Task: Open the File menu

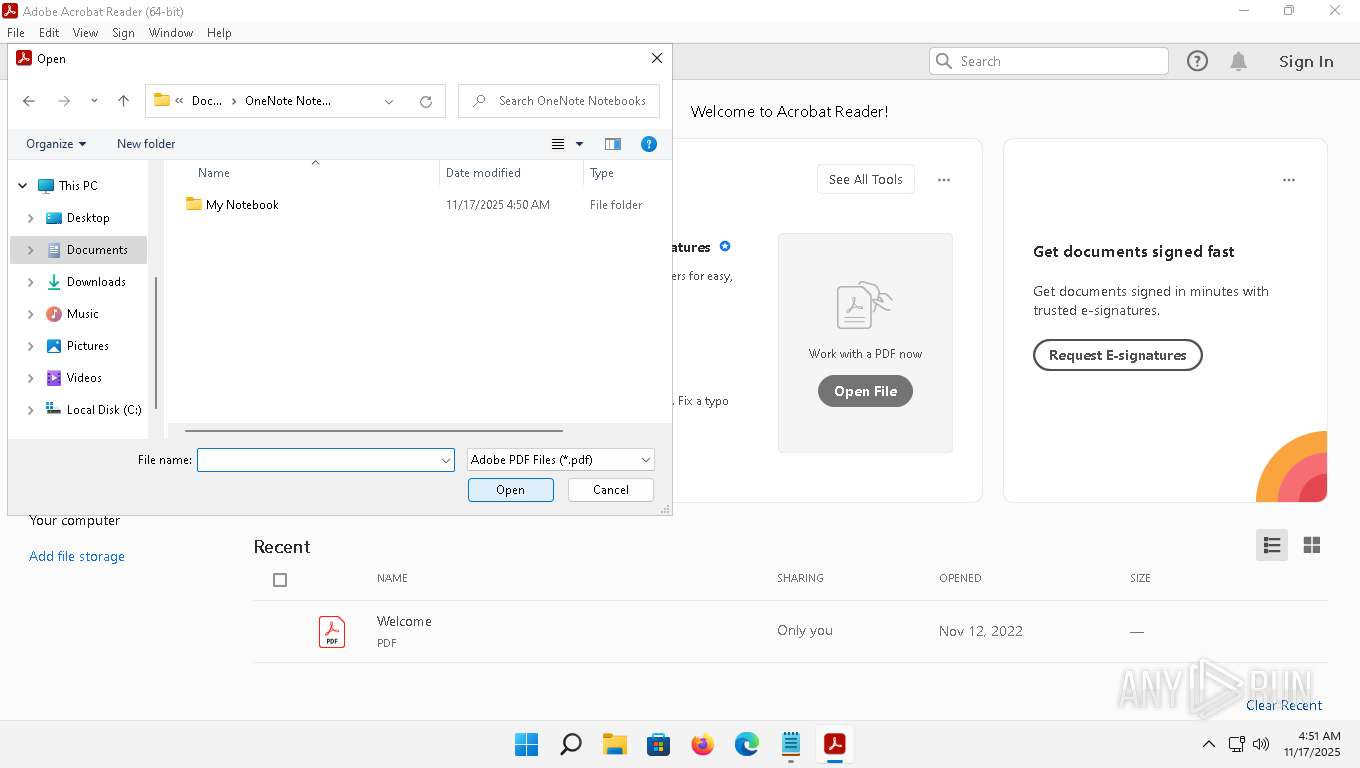Action: [x=16, y=33]
